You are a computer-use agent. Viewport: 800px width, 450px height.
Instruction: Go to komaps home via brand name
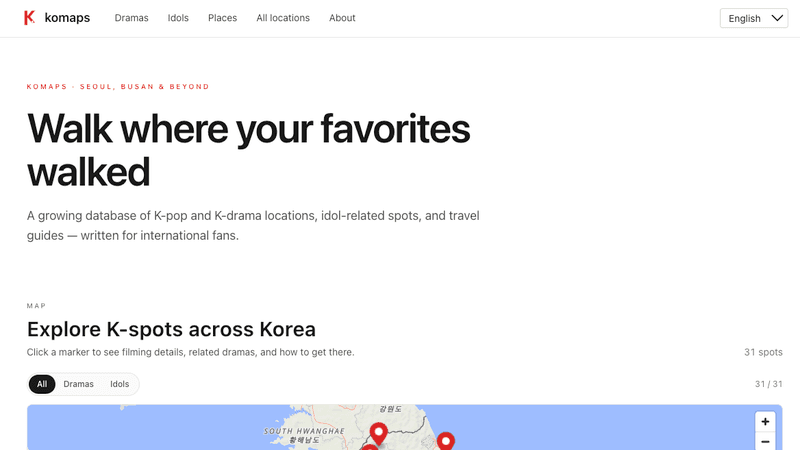click(x=67, y=18)
